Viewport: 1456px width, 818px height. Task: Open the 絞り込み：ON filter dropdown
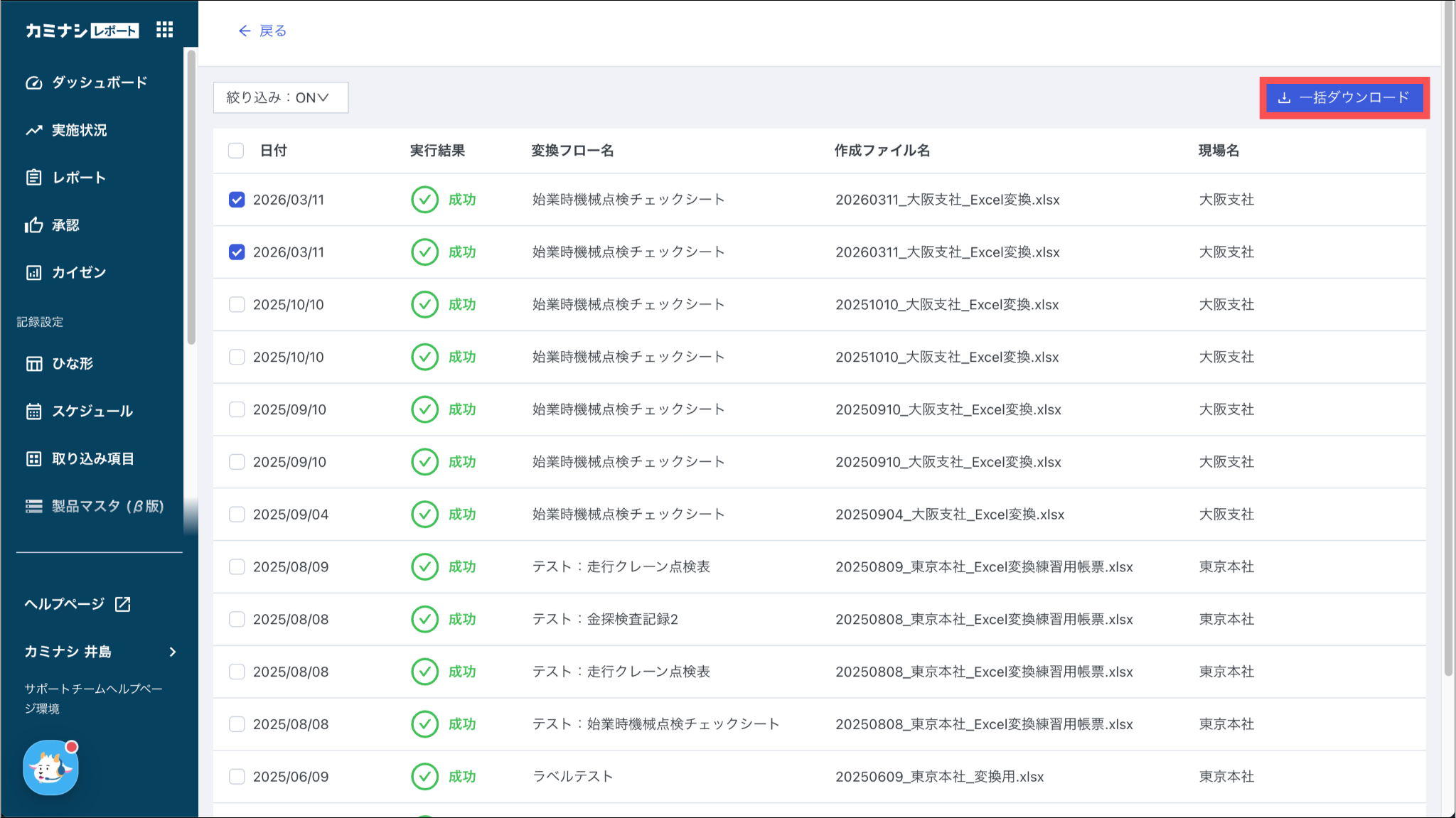coord(280,97)
